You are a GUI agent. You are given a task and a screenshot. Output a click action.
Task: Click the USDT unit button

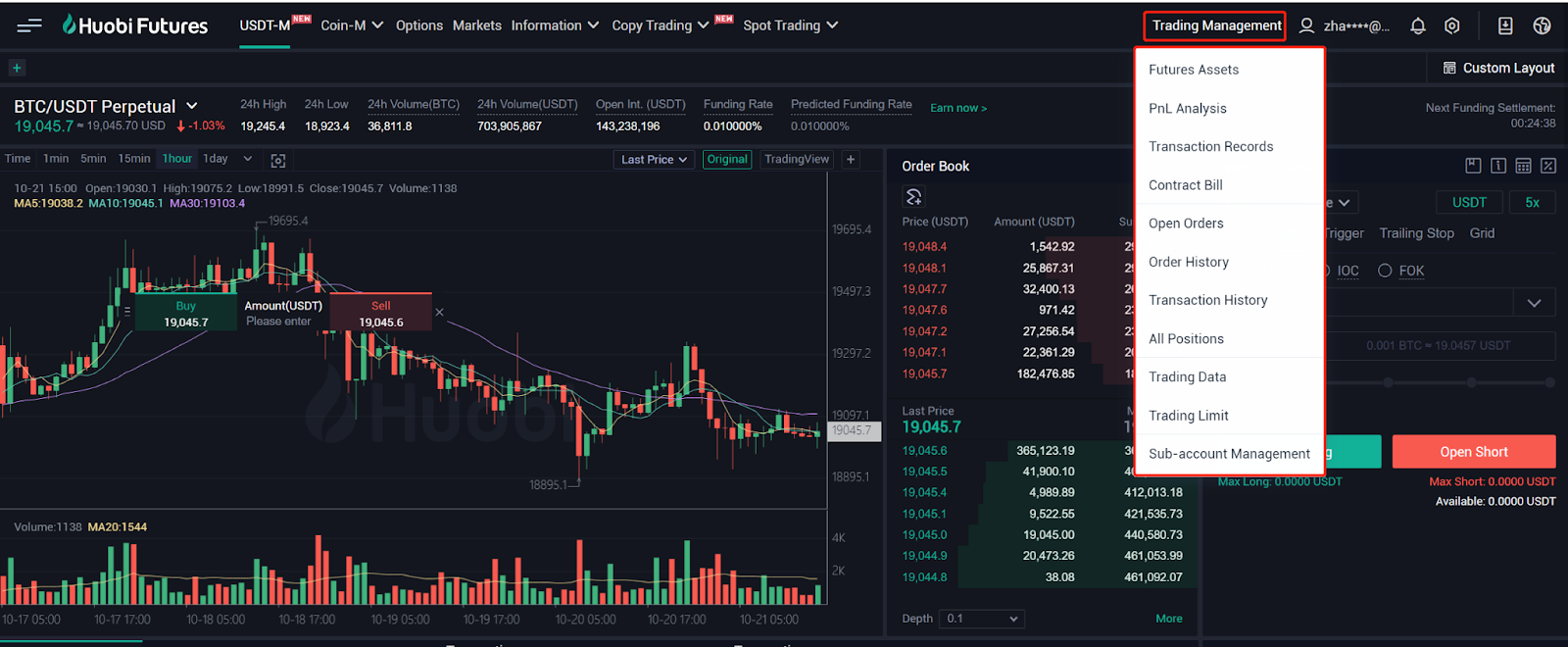(1469, 202)
